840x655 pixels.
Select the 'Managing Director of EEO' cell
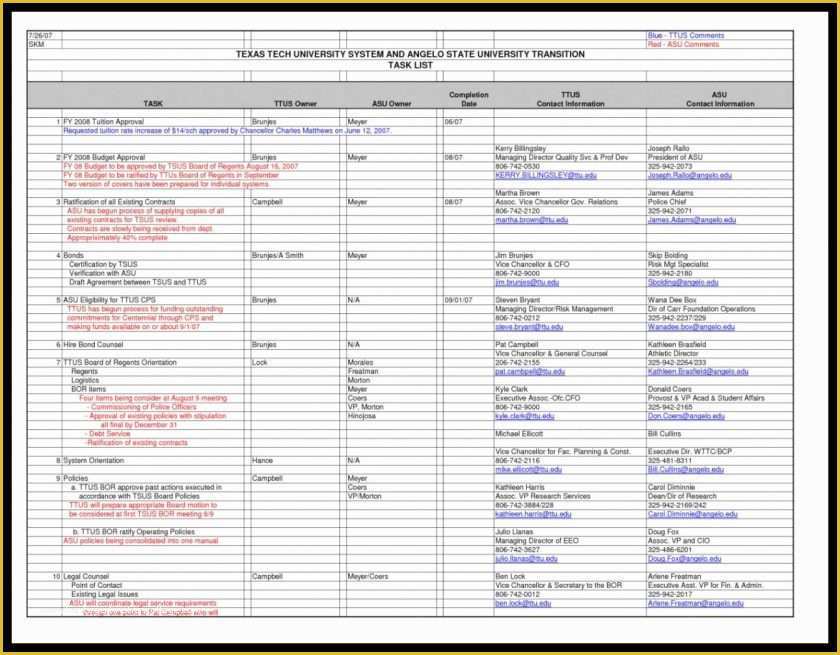click(537, 541)
